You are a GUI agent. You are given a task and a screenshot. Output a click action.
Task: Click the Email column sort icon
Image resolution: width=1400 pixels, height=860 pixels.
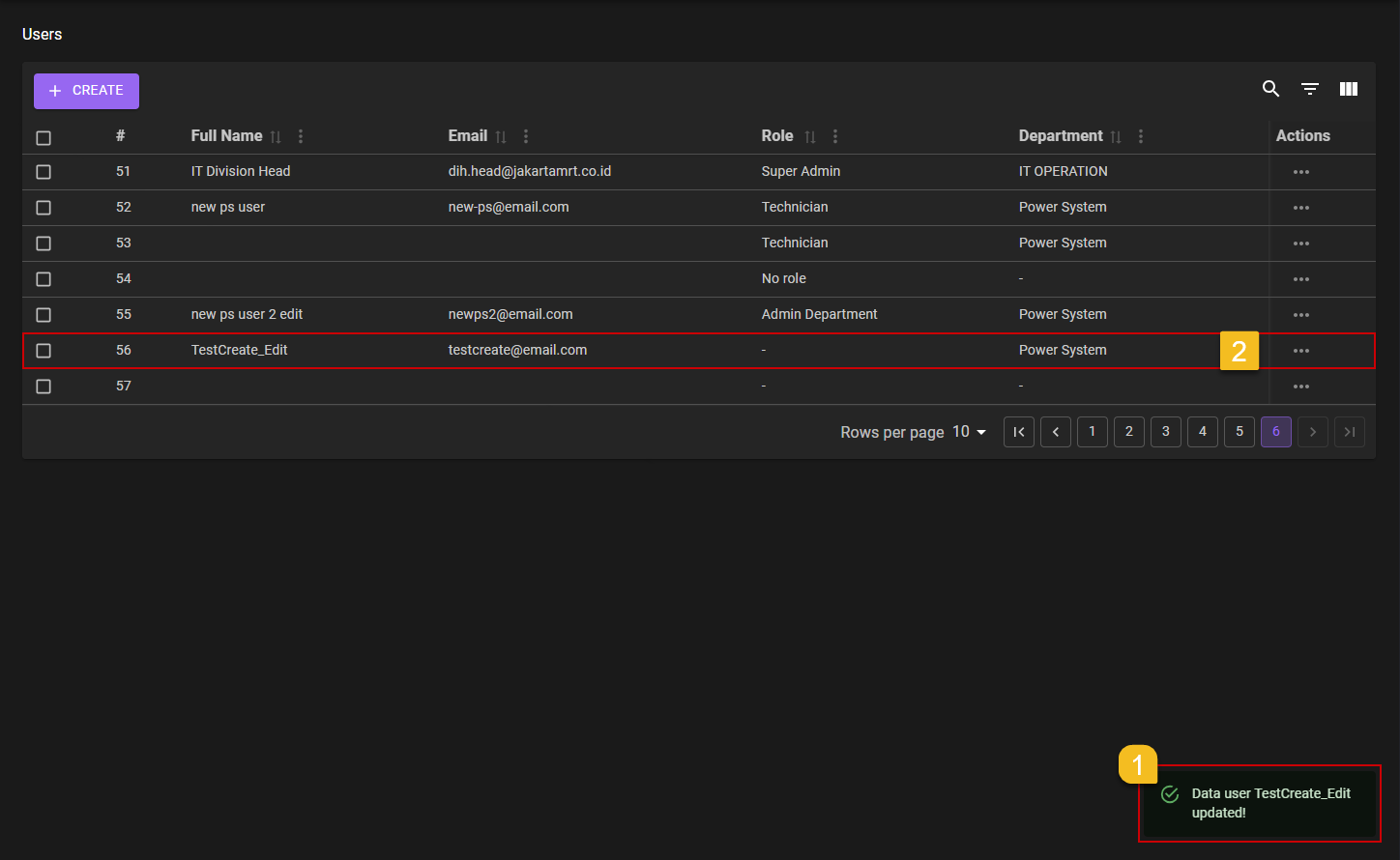501,137
